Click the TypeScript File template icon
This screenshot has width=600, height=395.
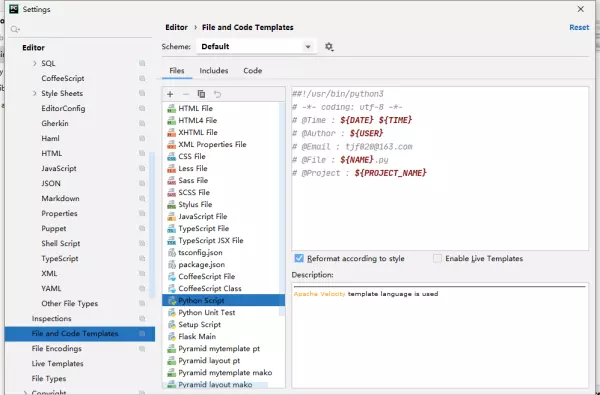coord(171,229)
